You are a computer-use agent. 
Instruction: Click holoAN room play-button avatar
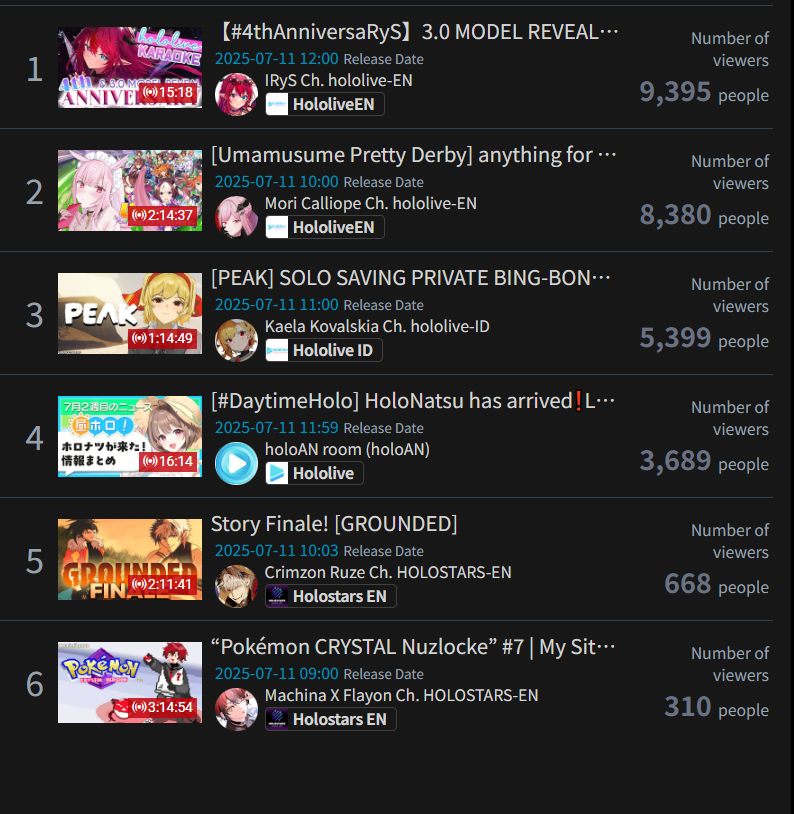point(236,463)
